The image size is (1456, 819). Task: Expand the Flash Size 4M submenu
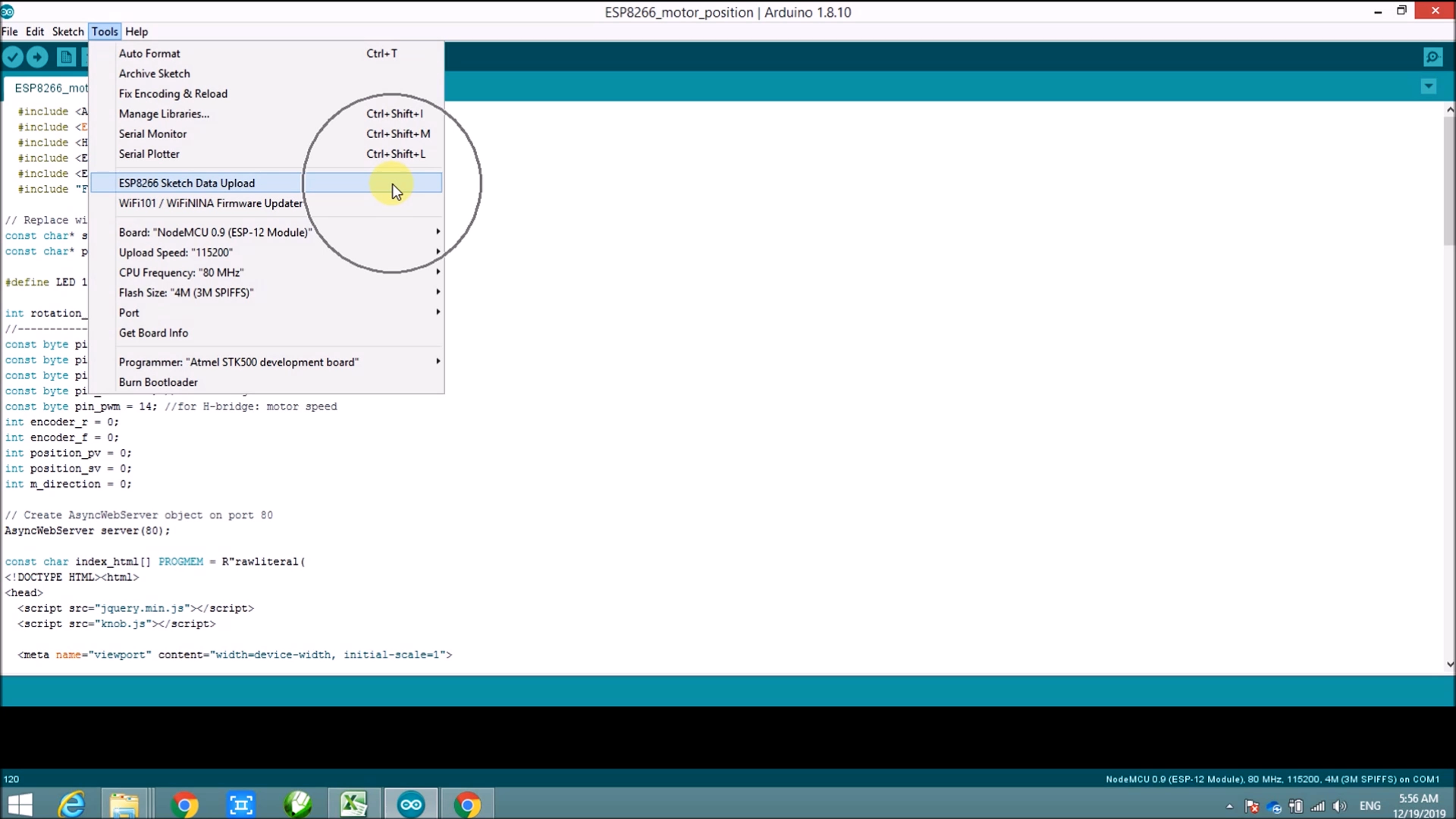pyautogui.click(x=266, y=293)
